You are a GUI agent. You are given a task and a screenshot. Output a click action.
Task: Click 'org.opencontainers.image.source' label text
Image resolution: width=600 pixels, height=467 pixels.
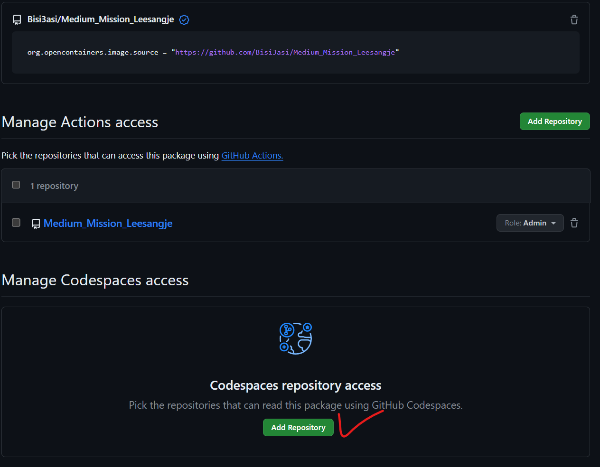[93, 52]
